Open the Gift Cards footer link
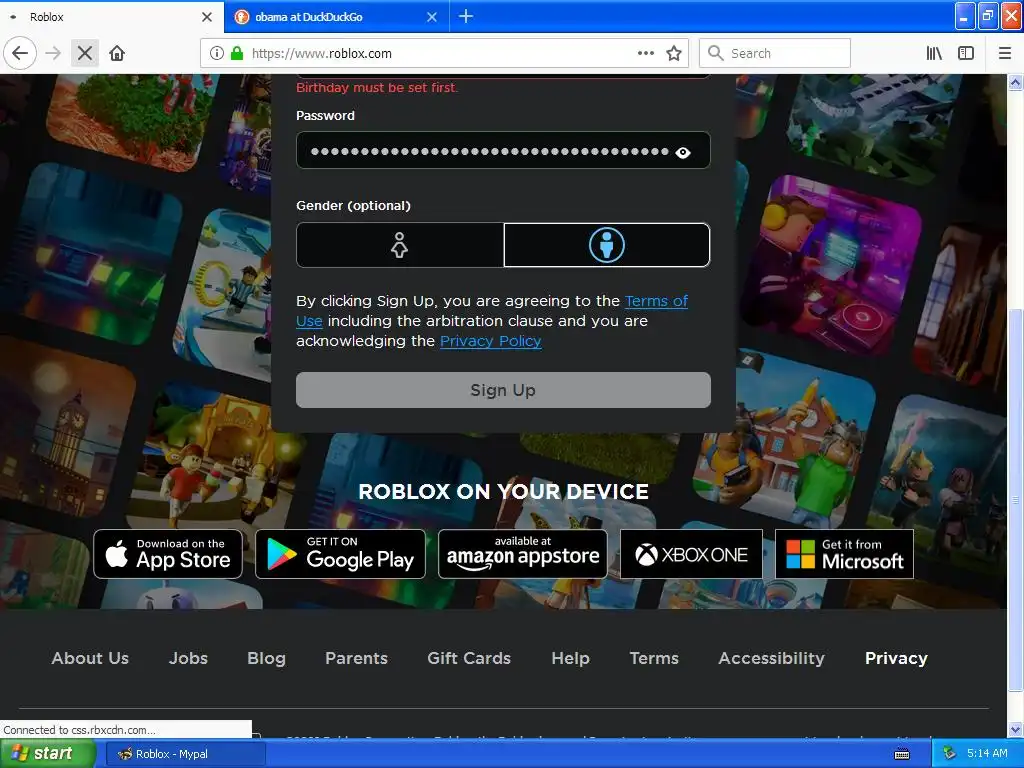The height and width of the screenshot is (768, 1024). click(469, 658)
